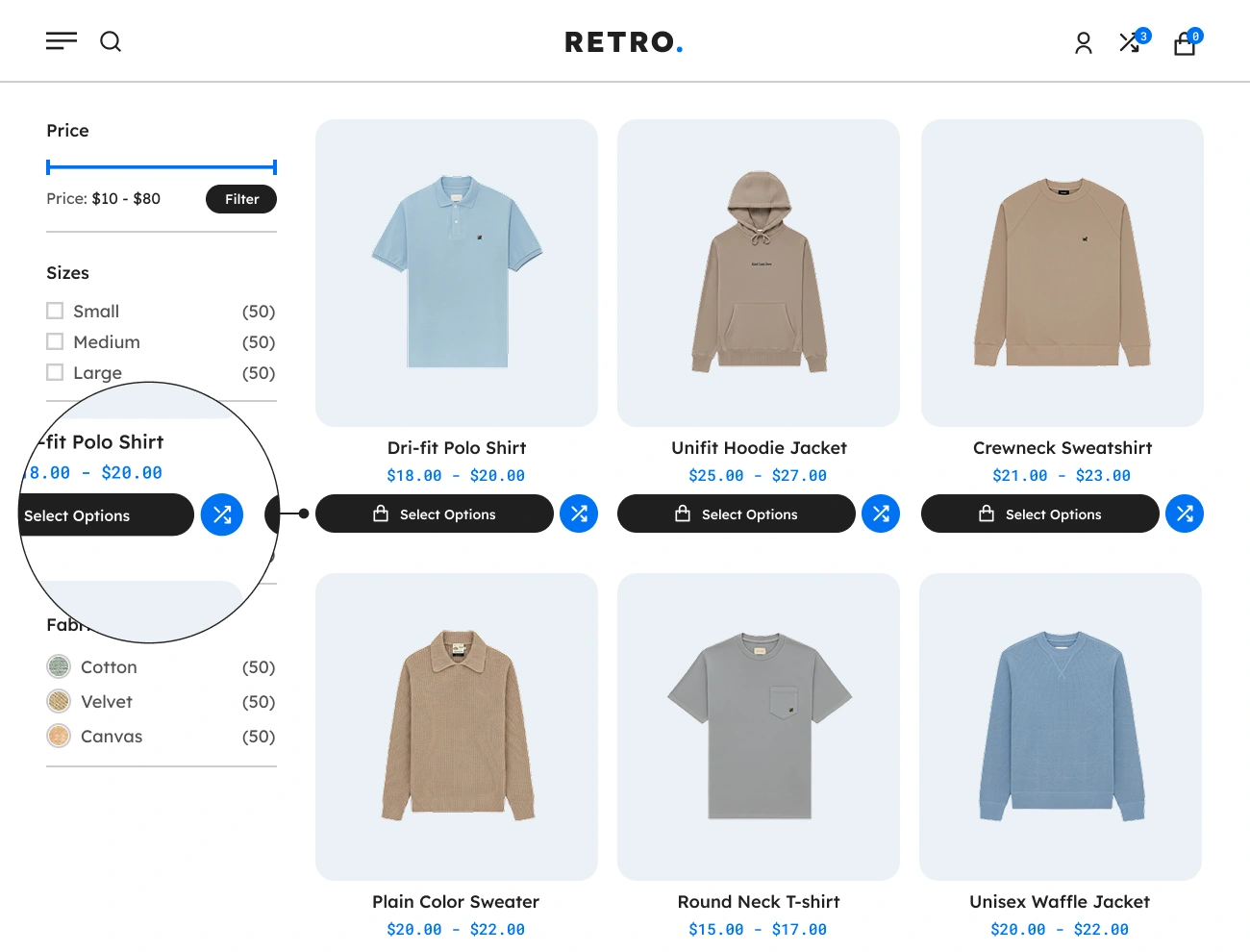Click the Canvas fabric label
Viewport: 1250px width, 952px height.
click(112, 737)
